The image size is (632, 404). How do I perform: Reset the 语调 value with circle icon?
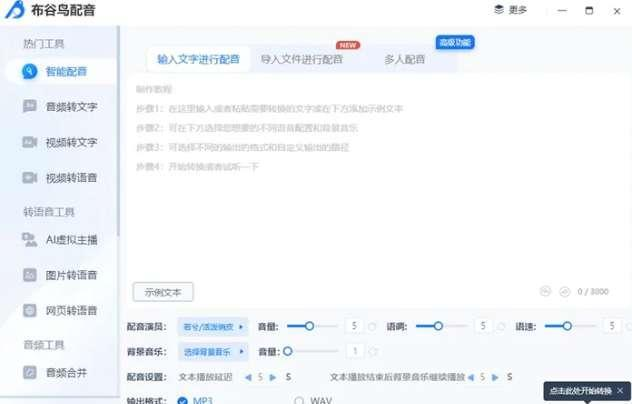(501, 326)
